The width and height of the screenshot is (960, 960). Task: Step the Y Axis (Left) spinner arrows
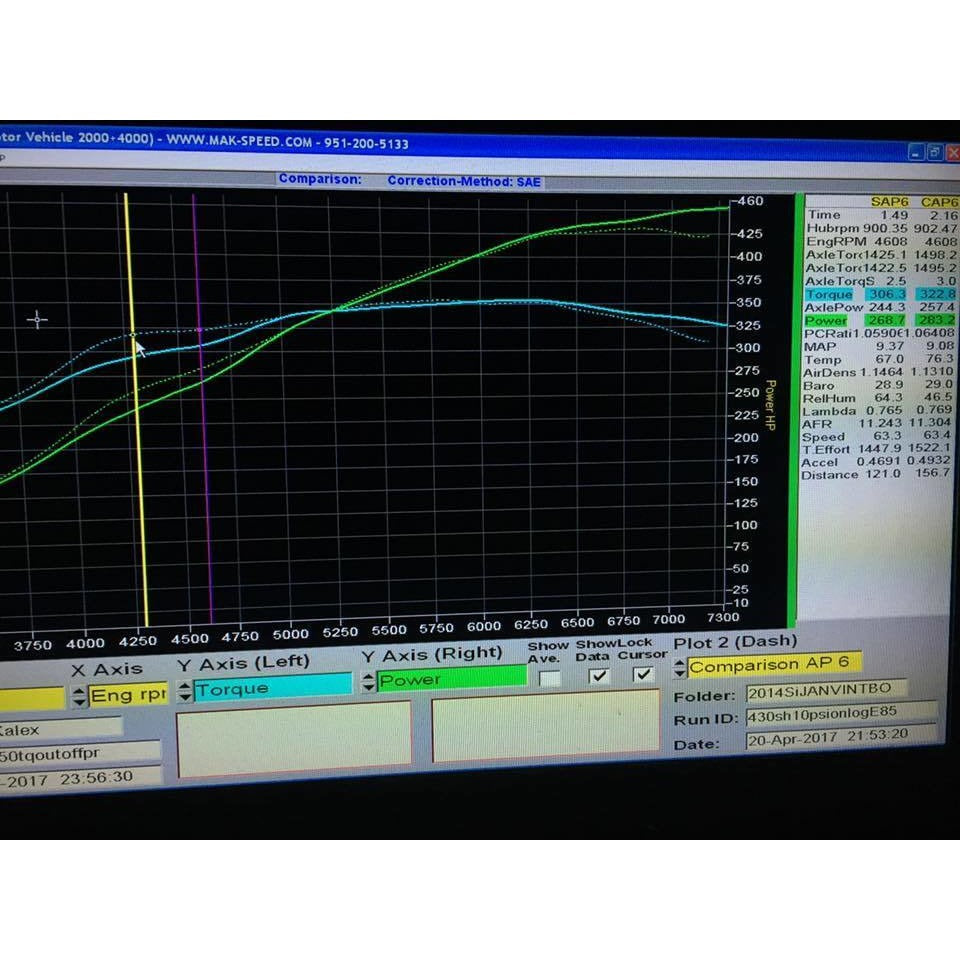[185, 692]
